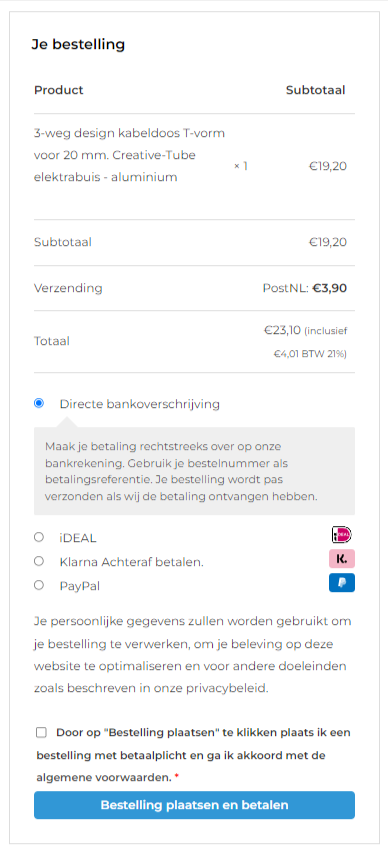Click the iDEAL payment logo icon

click(342, 535)
